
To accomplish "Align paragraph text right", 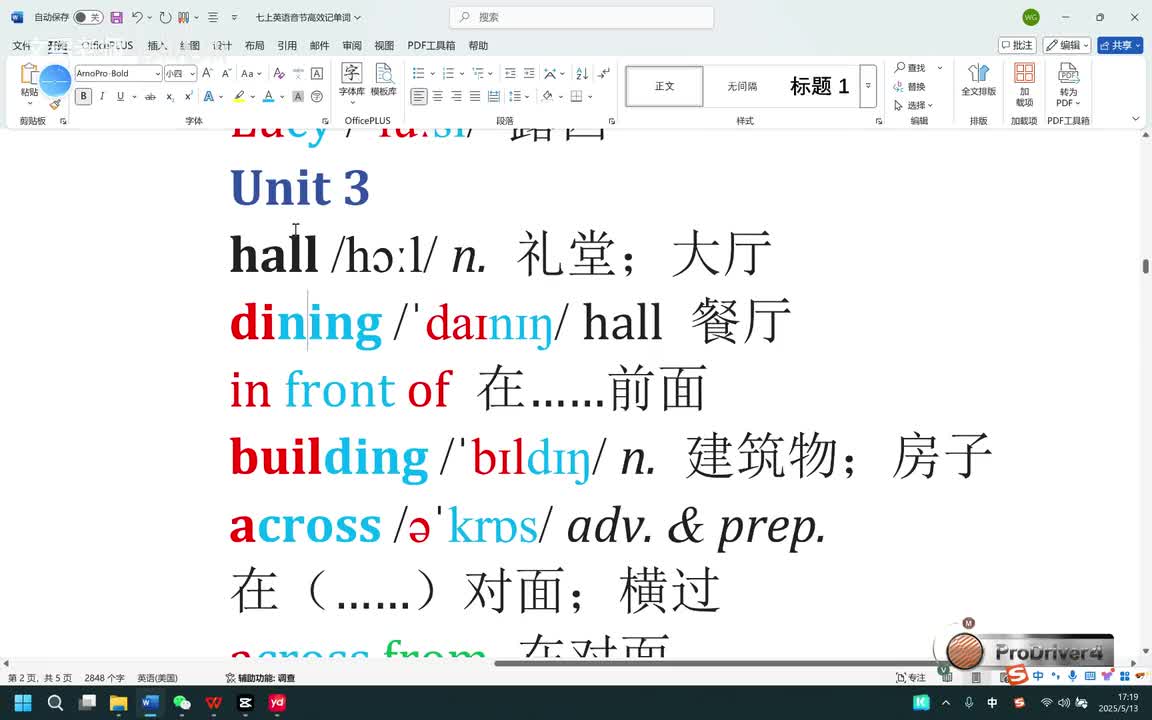I will [456, 96].
